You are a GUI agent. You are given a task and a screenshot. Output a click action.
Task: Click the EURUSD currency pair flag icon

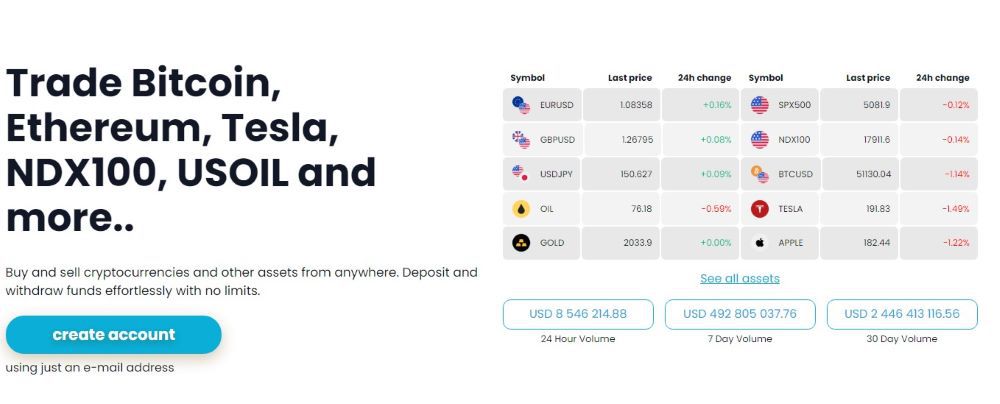point(521,104)
